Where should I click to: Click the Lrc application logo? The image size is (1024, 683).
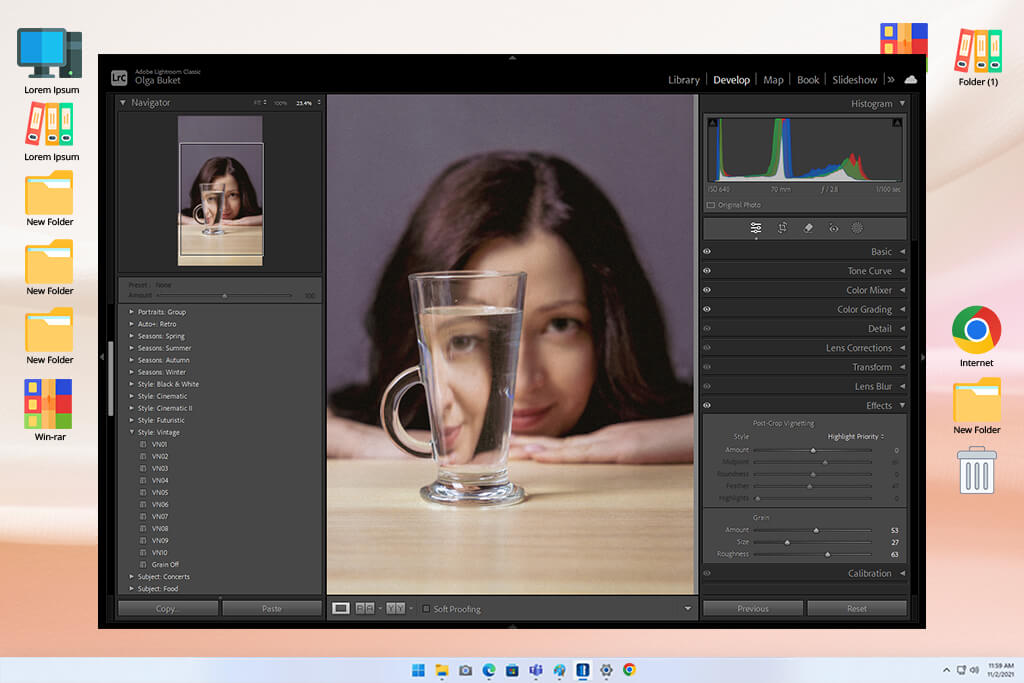119,78
